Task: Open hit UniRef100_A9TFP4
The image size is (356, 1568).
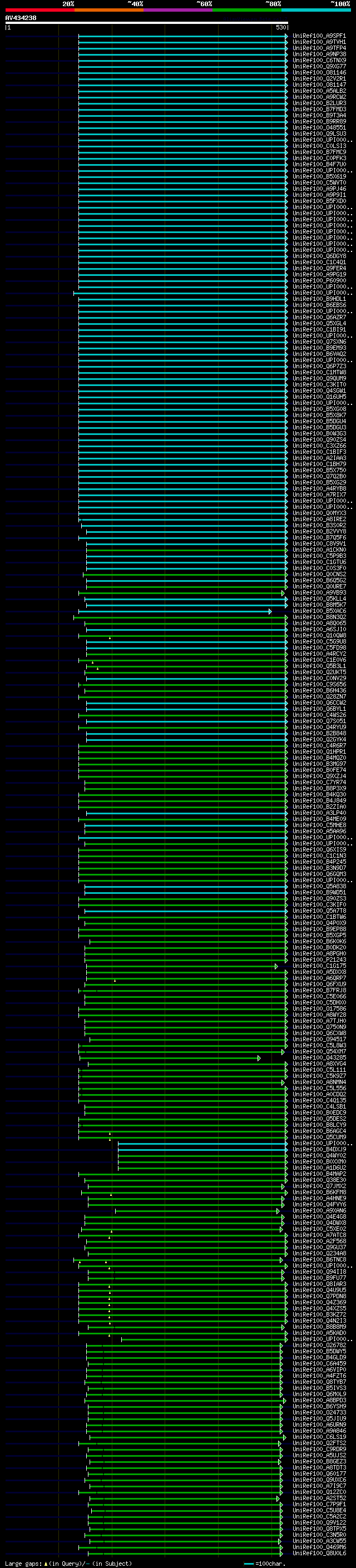Action: [x=319, y=48]
